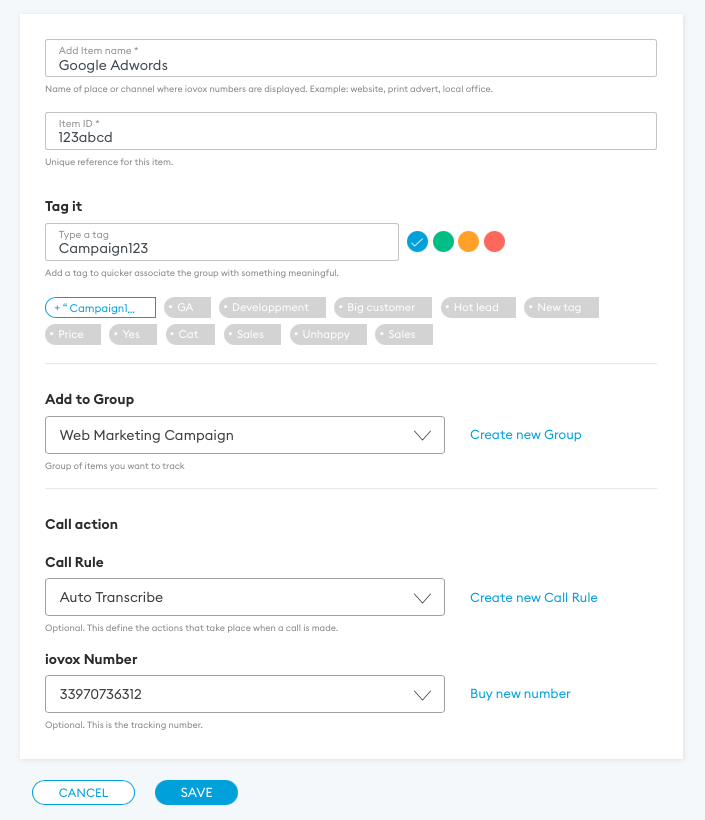
Task: Focus the Item ID input field
Action: click(351, 131)
